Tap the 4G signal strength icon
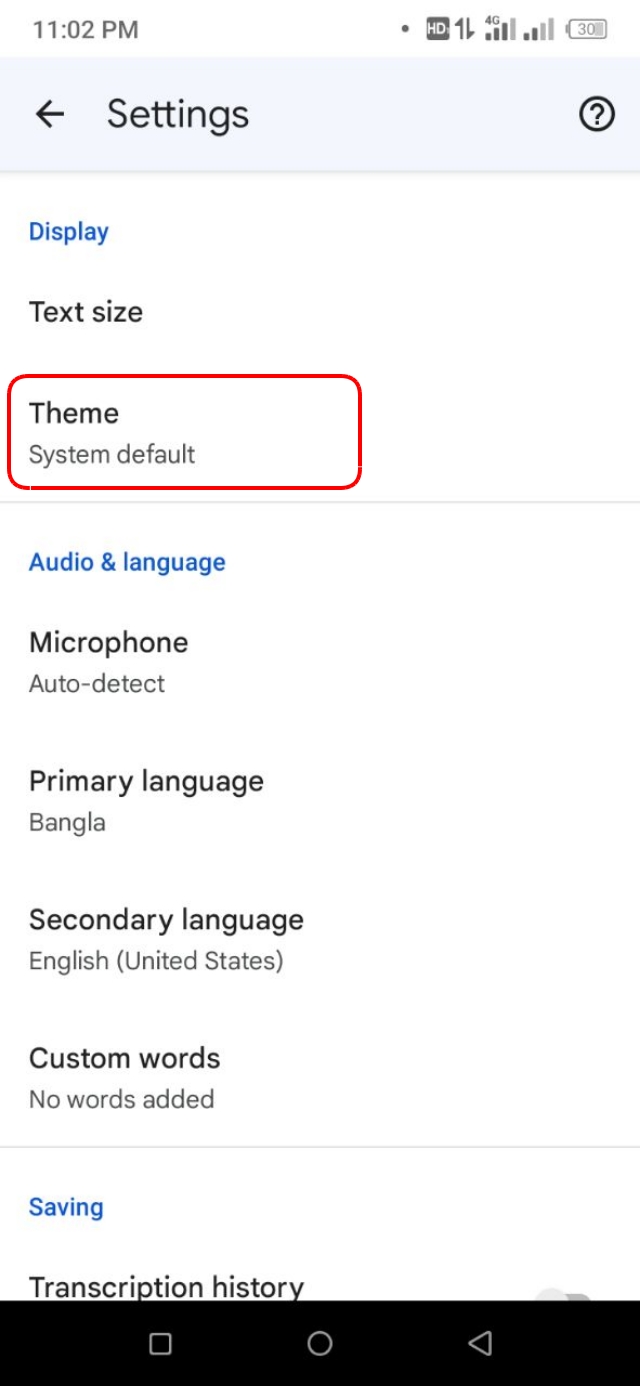The image size is (640, 1386). (x=499, y=29)
